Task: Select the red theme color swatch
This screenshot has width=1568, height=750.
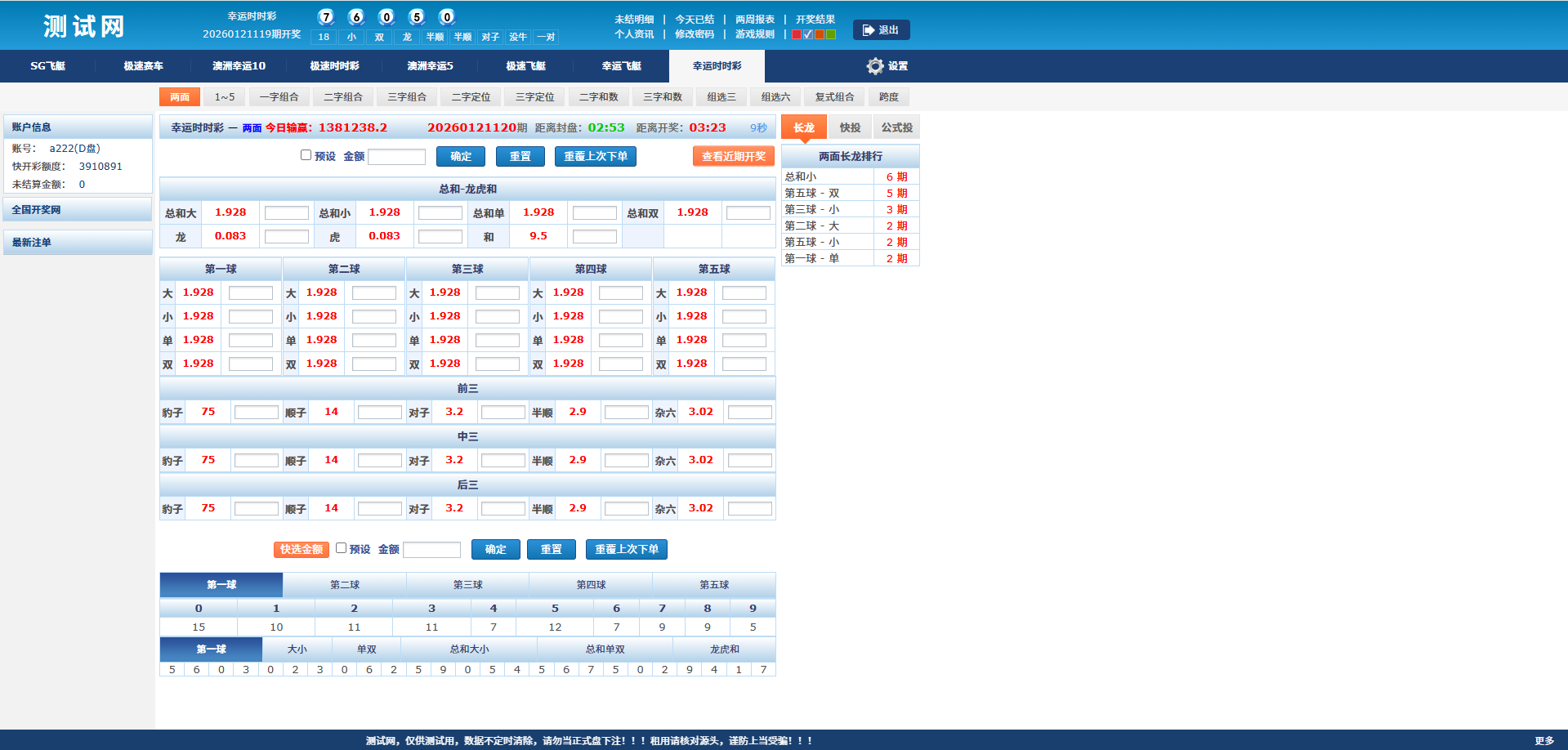Action: point(797,34)
